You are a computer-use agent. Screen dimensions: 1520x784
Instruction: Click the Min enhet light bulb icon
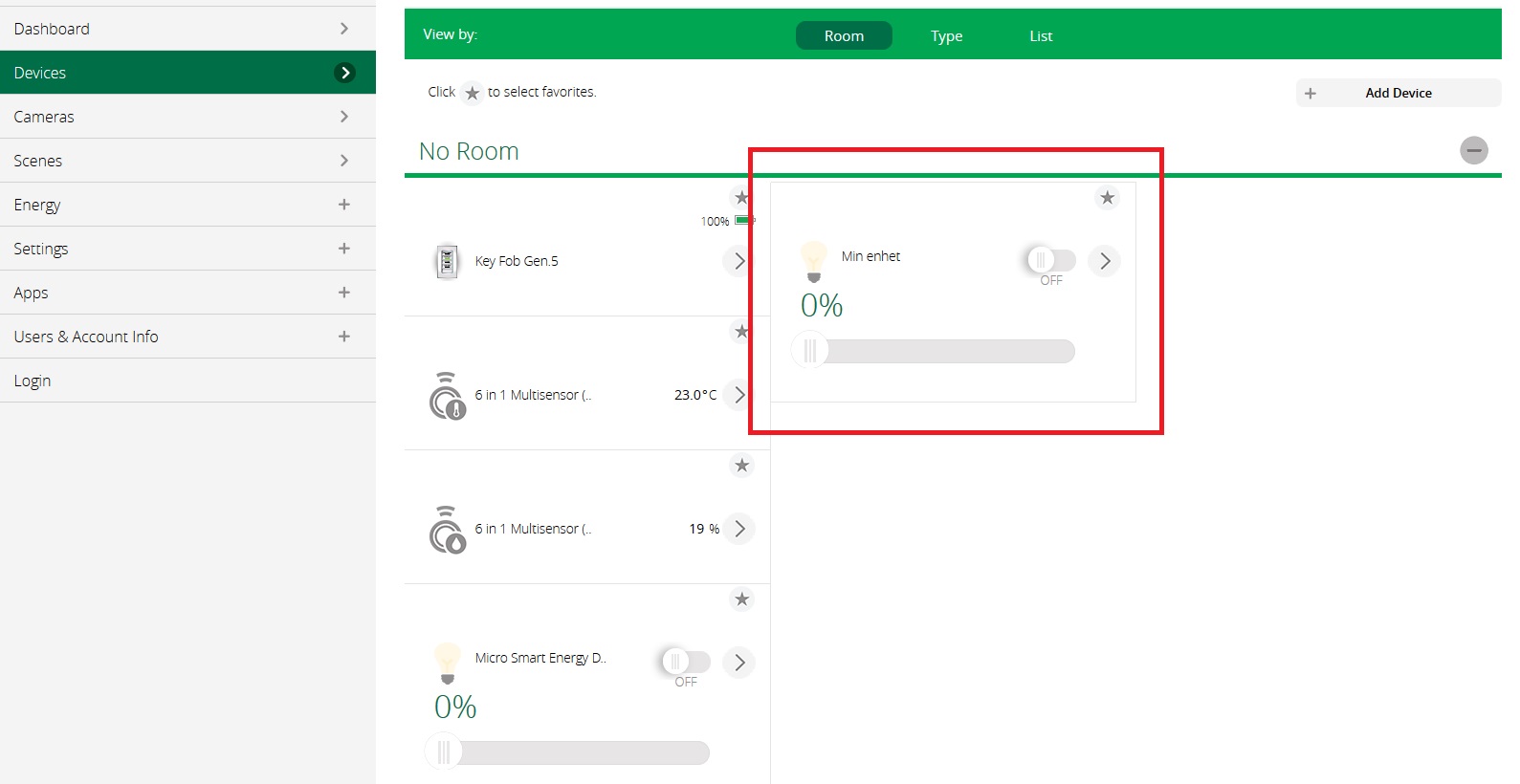click(x=813, y=262)
